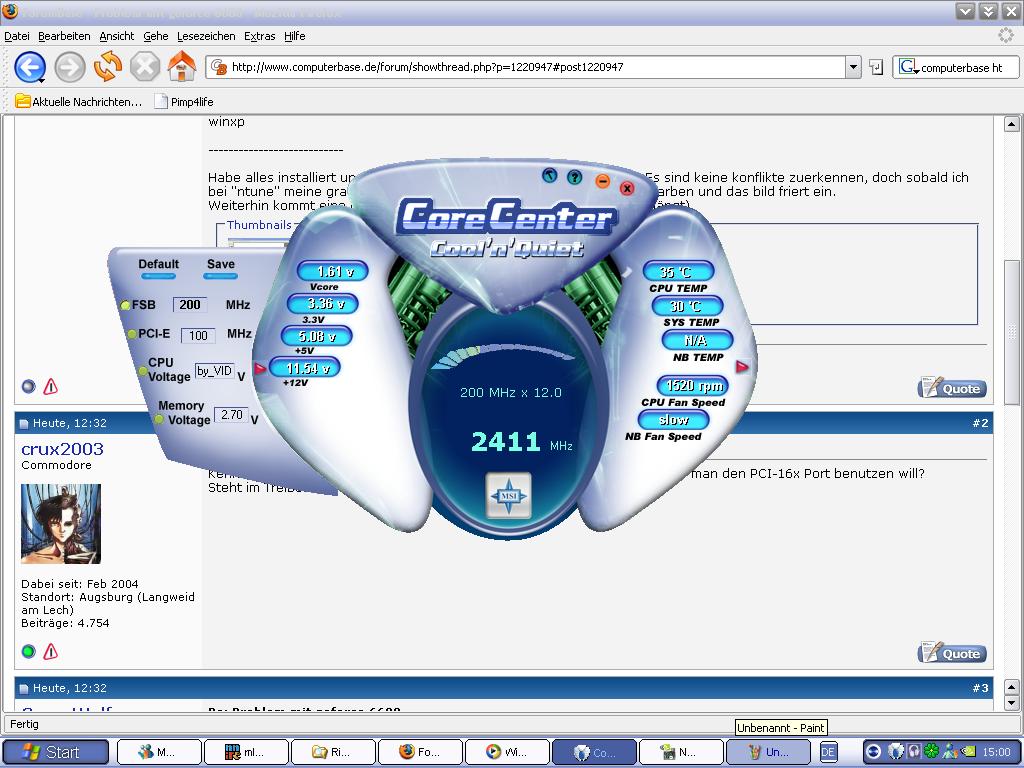Click the scrollbar up arrow at top

[1012, 124]
